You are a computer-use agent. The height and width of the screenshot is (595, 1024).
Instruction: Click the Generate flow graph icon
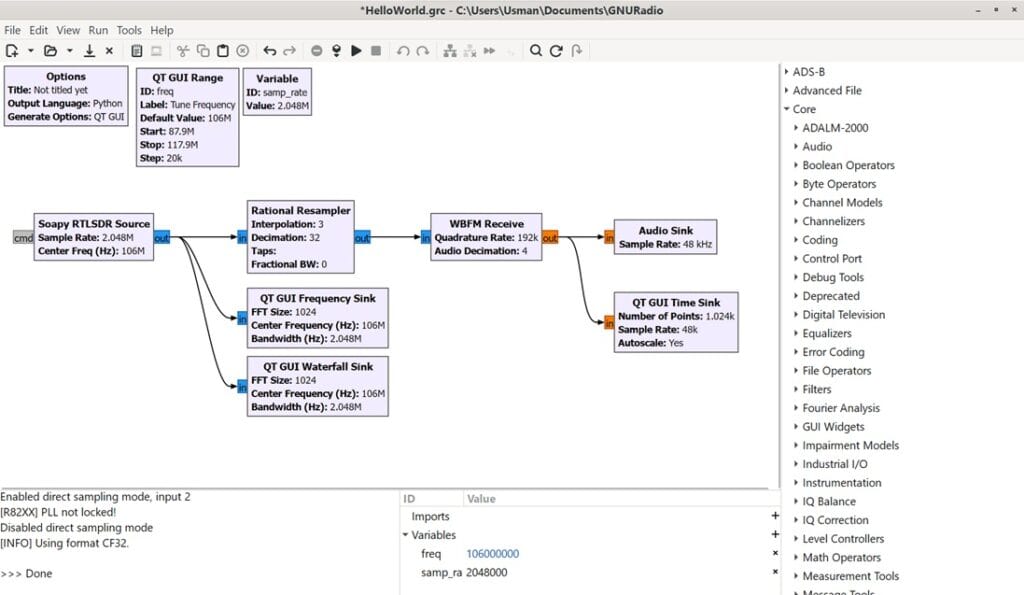[336, 50]
